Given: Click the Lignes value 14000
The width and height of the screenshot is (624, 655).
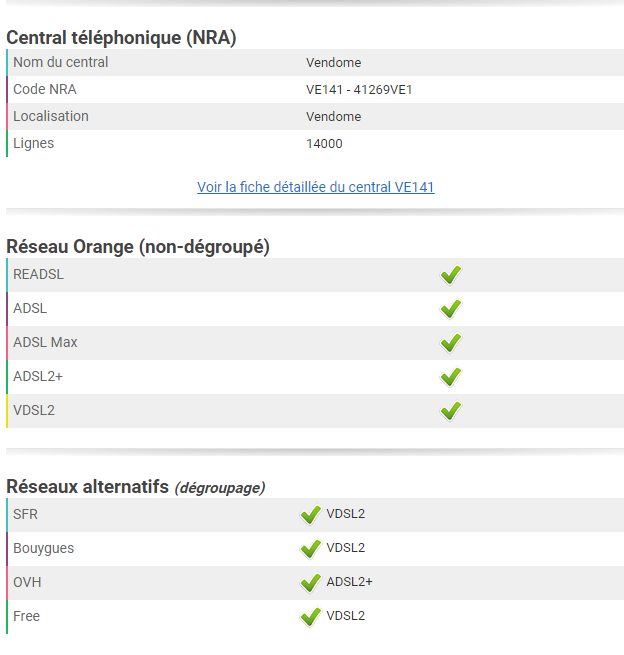Looking at the screenshot, I should coord(324,144).
